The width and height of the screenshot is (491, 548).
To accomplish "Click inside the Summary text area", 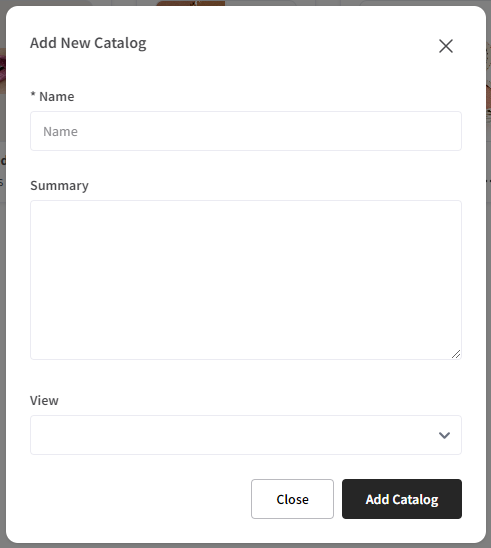I will point(246,280).
